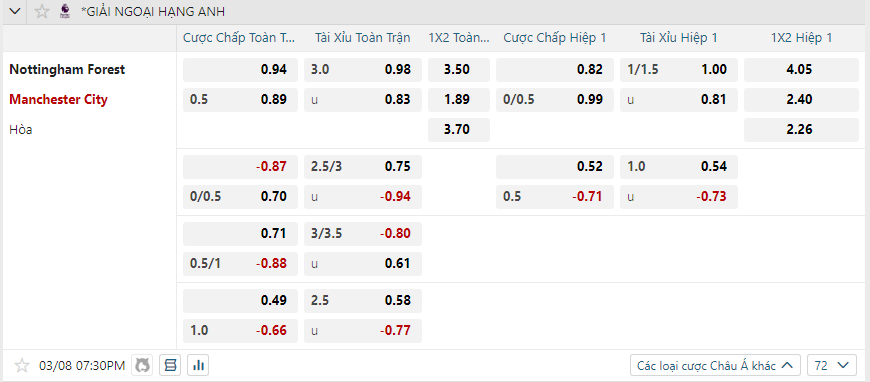Star the match at the bottom left
This screenshot has height=382, width=870.
[x=22, y=365]
